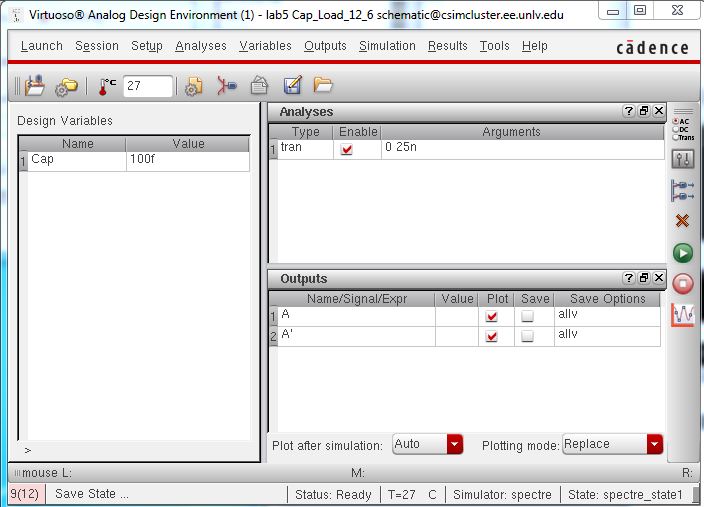Select the AC analysis radio button

point(675,121)
